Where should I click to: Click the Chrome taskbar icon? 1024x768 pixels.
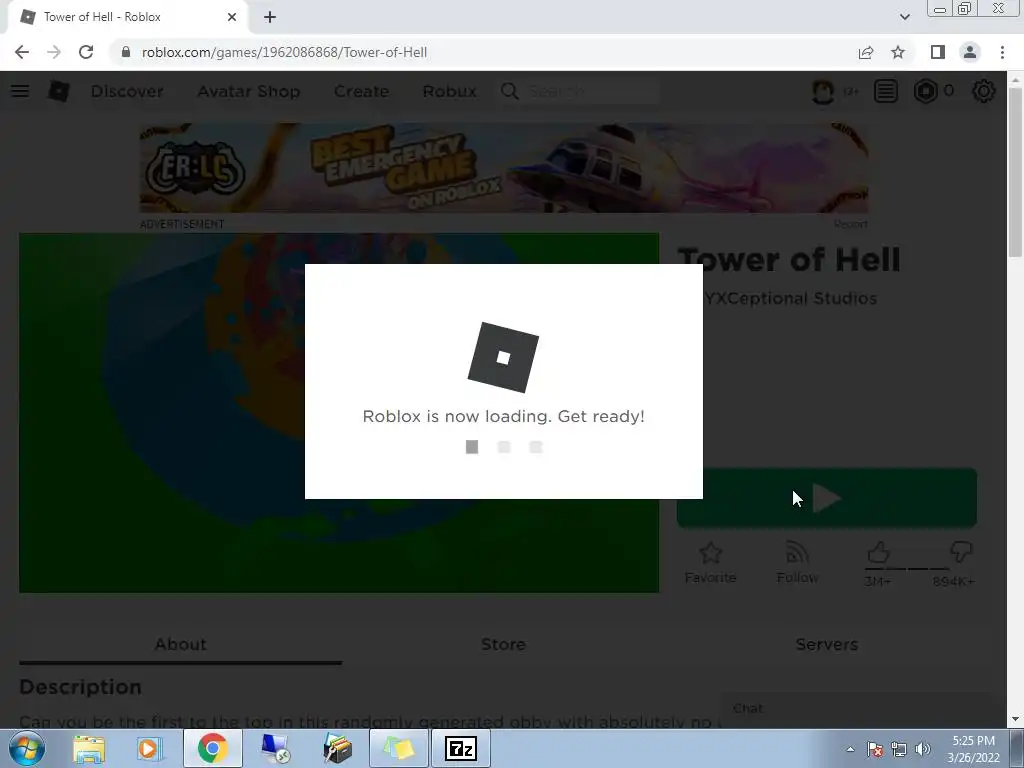(x=213, y=748)
